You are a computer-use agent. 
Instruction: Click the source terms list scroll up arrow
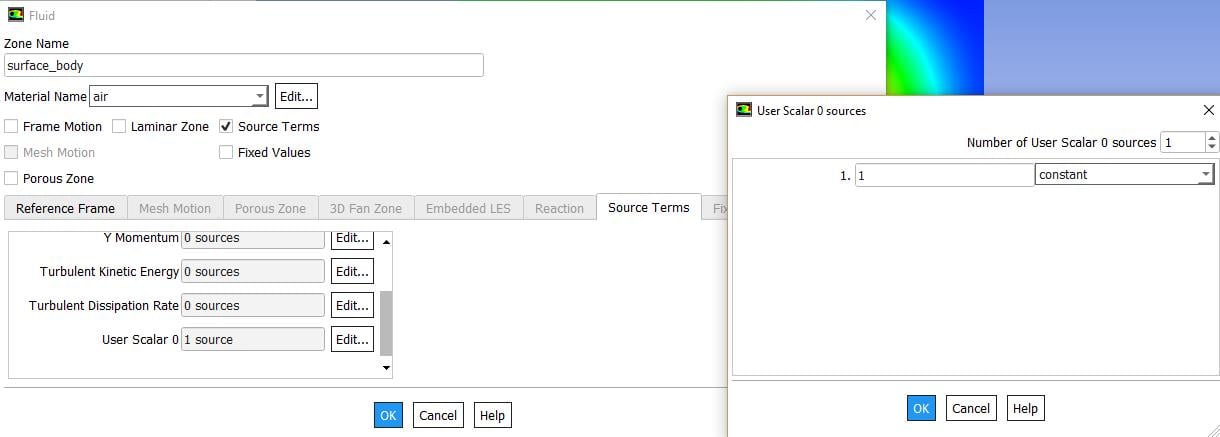click(387, 240)
